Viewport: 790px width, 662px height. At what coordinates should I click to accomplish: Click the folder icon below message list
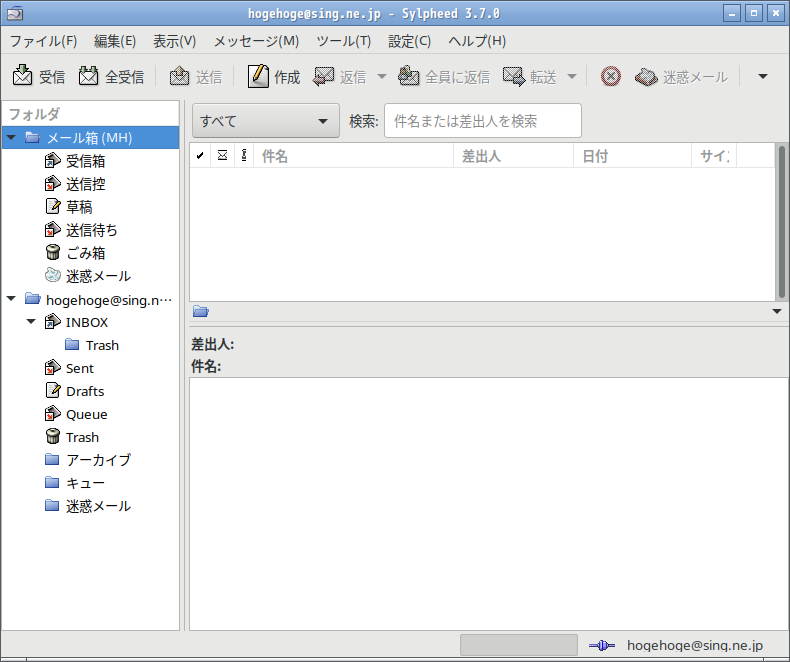click(201, 311)
